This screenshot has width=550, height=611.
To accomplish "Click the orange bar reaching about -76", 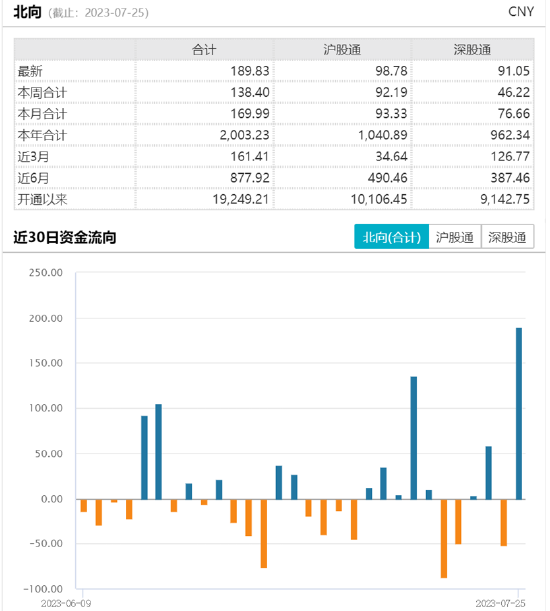I will pyautogui.click(x=264, y=533).
